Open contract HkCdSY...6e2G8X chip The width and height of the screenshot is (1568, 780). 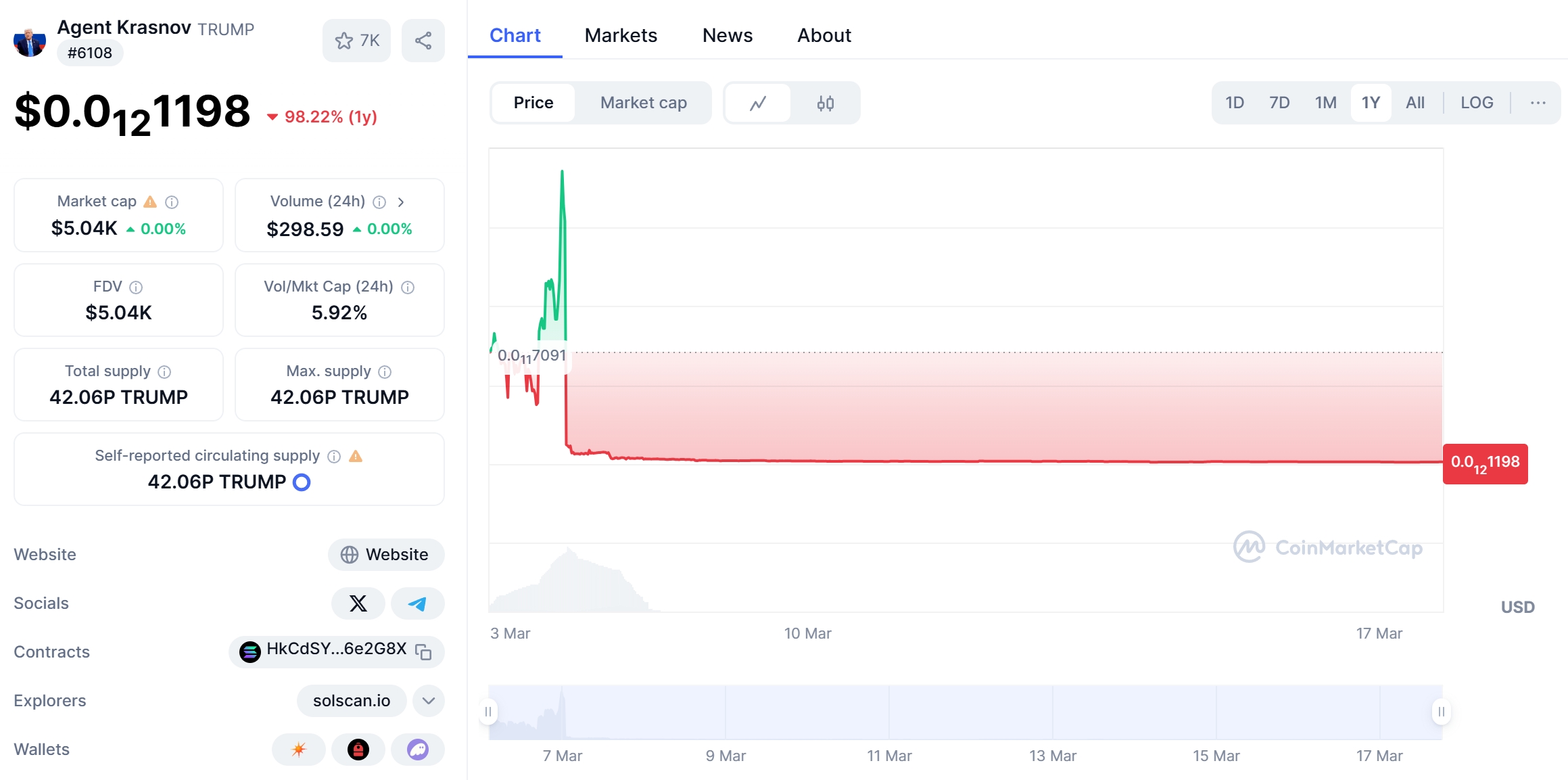(337, 651)
